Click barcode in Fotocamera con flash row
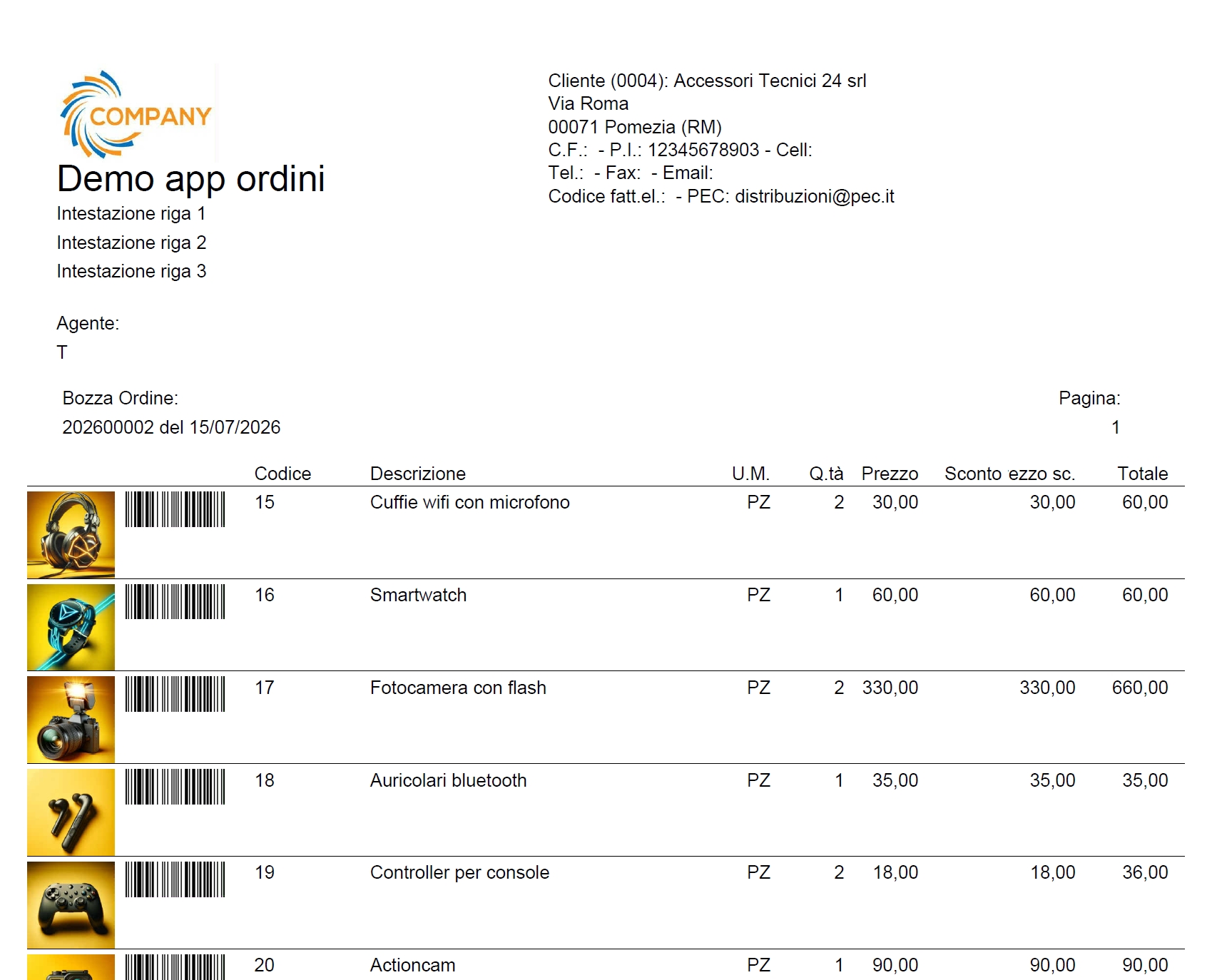This screenshot has height=980, width=1212. point(175,694)
